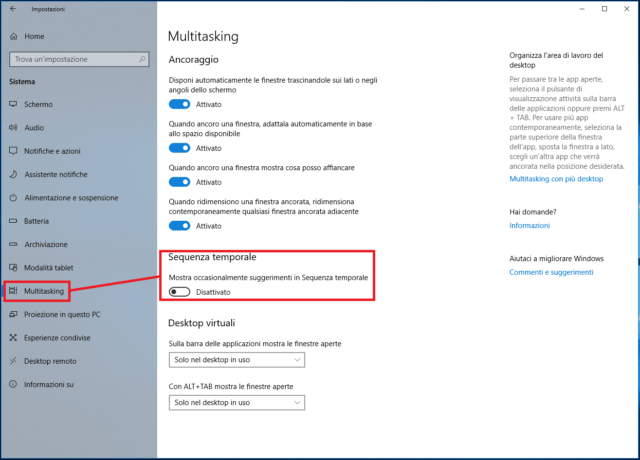
Task: Click the Desktop remoto icon
Action: (13, 361)
